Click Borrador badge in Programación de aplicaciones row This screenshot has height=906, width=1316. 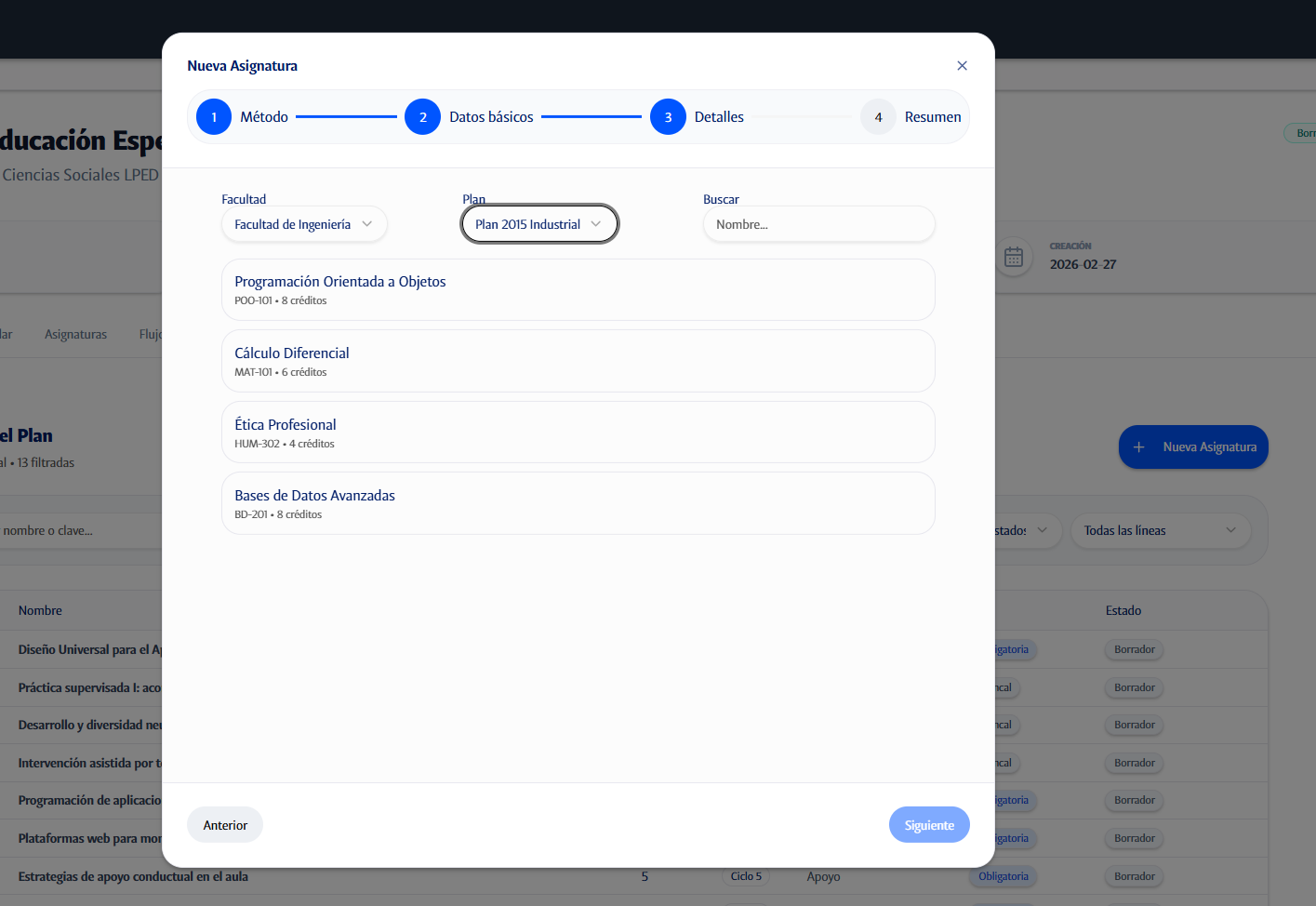[x=1135, y=800]
